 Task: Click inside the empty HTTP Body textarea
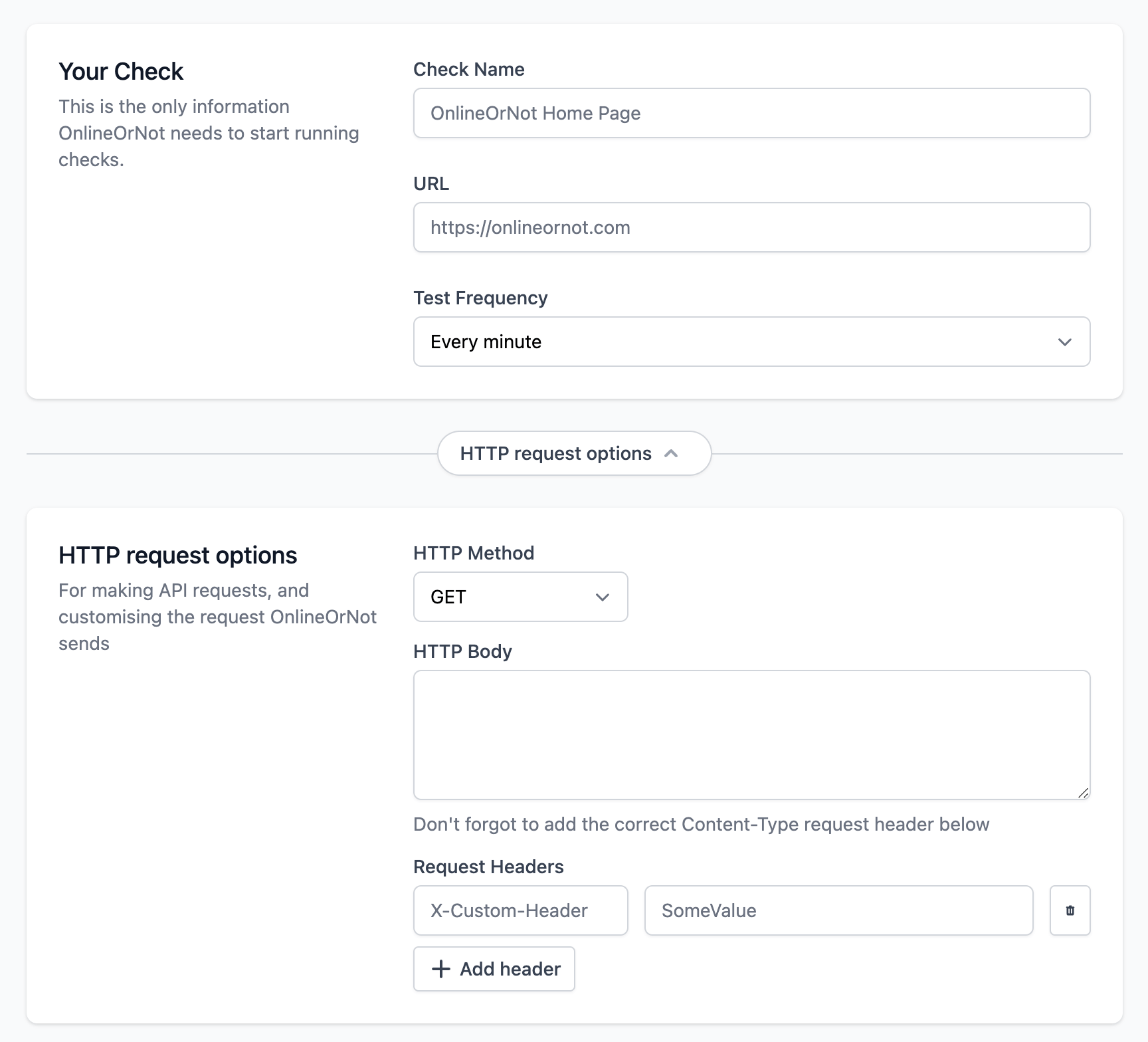tap(751, 734)
